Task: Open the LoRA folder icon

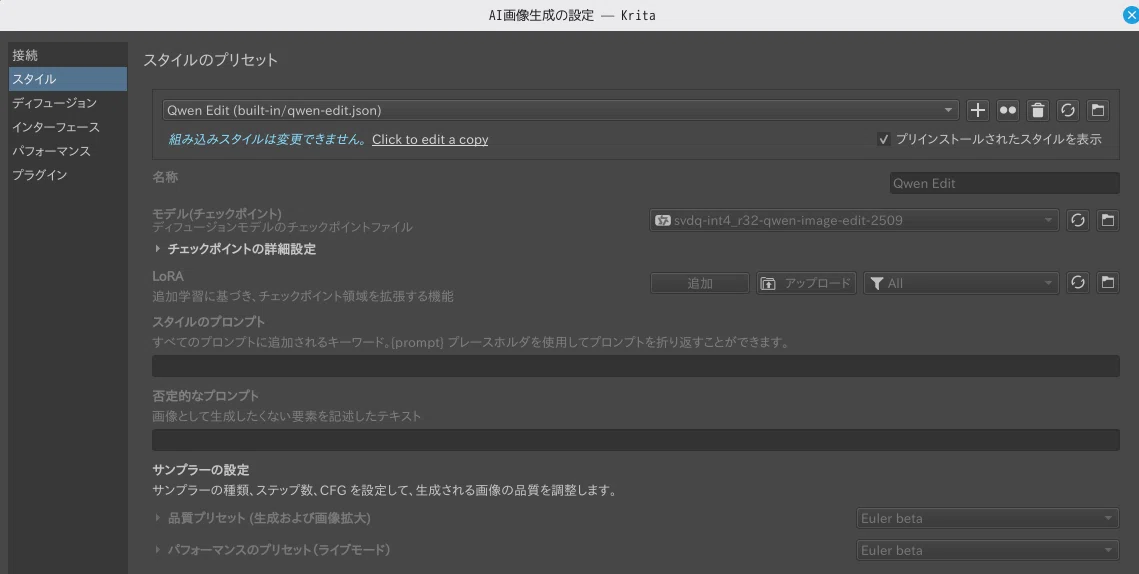Action: click(x=1108, y=283)
